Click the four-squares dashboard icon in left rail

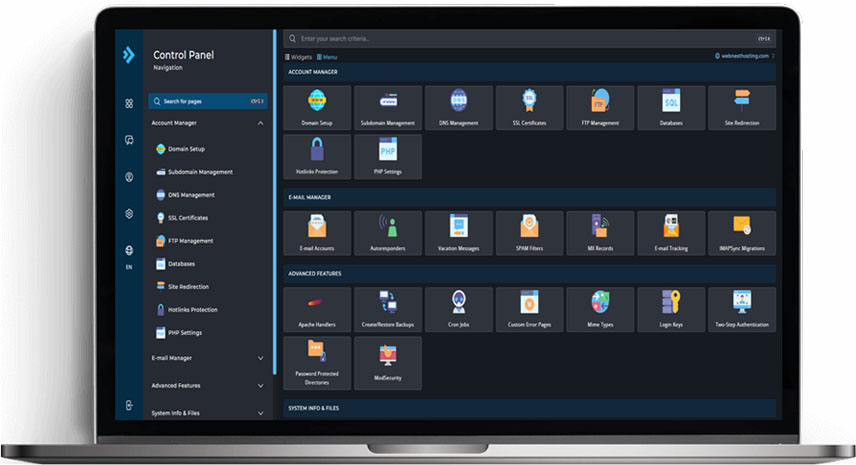129,103
